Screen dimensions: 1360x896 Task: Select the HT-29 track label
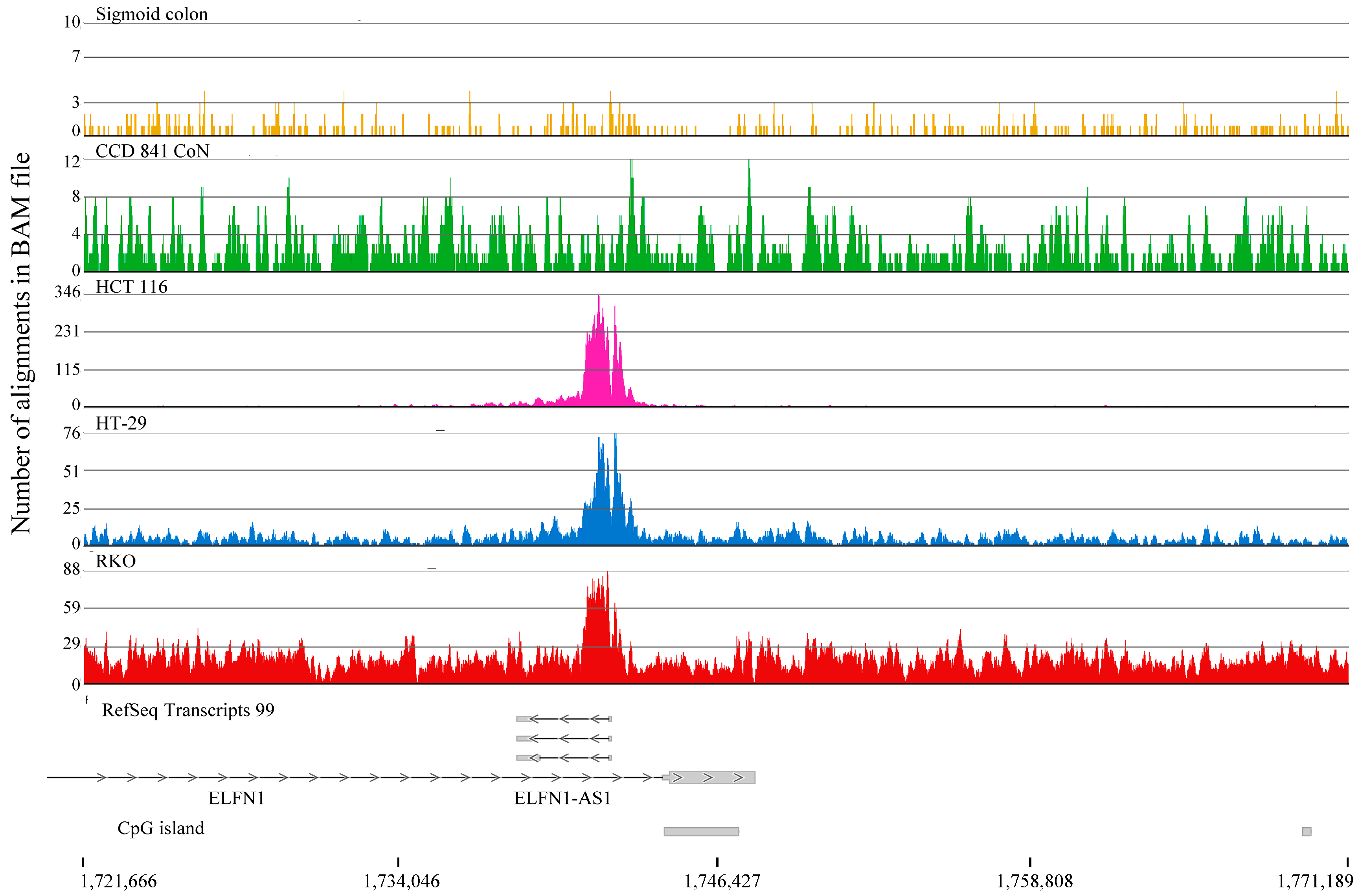point(121,423)
